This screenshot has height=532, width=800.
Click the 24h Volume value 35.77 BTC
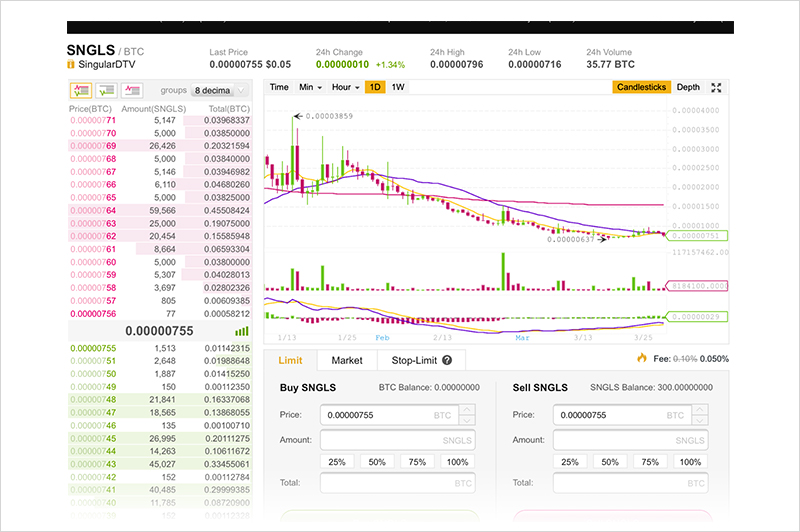click(x=610, y=64)
